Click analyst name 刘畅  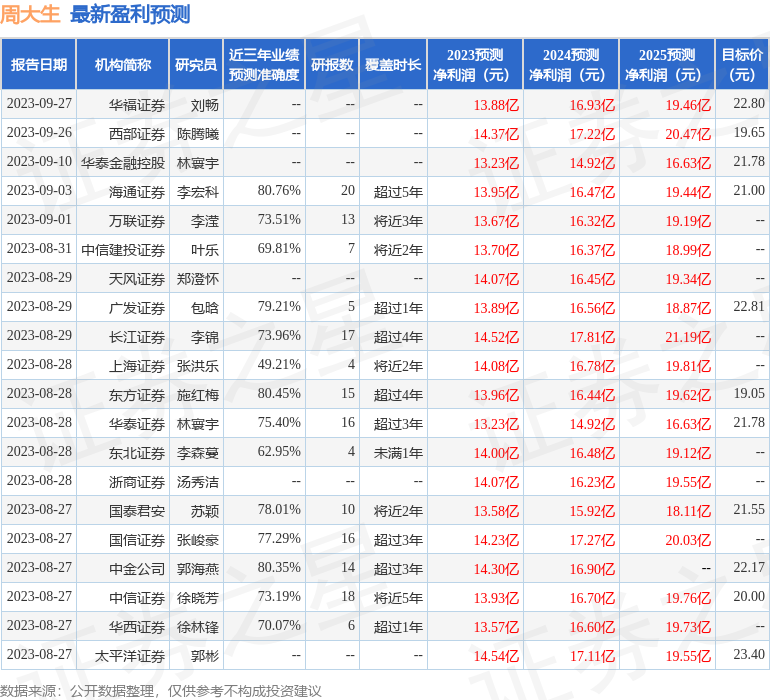(x=204, y=105)
